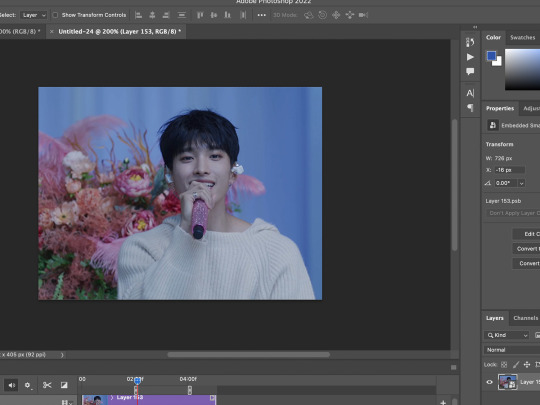Open the Normal blend mode dropdown
540x405 pixels.
tap(512, 350)
